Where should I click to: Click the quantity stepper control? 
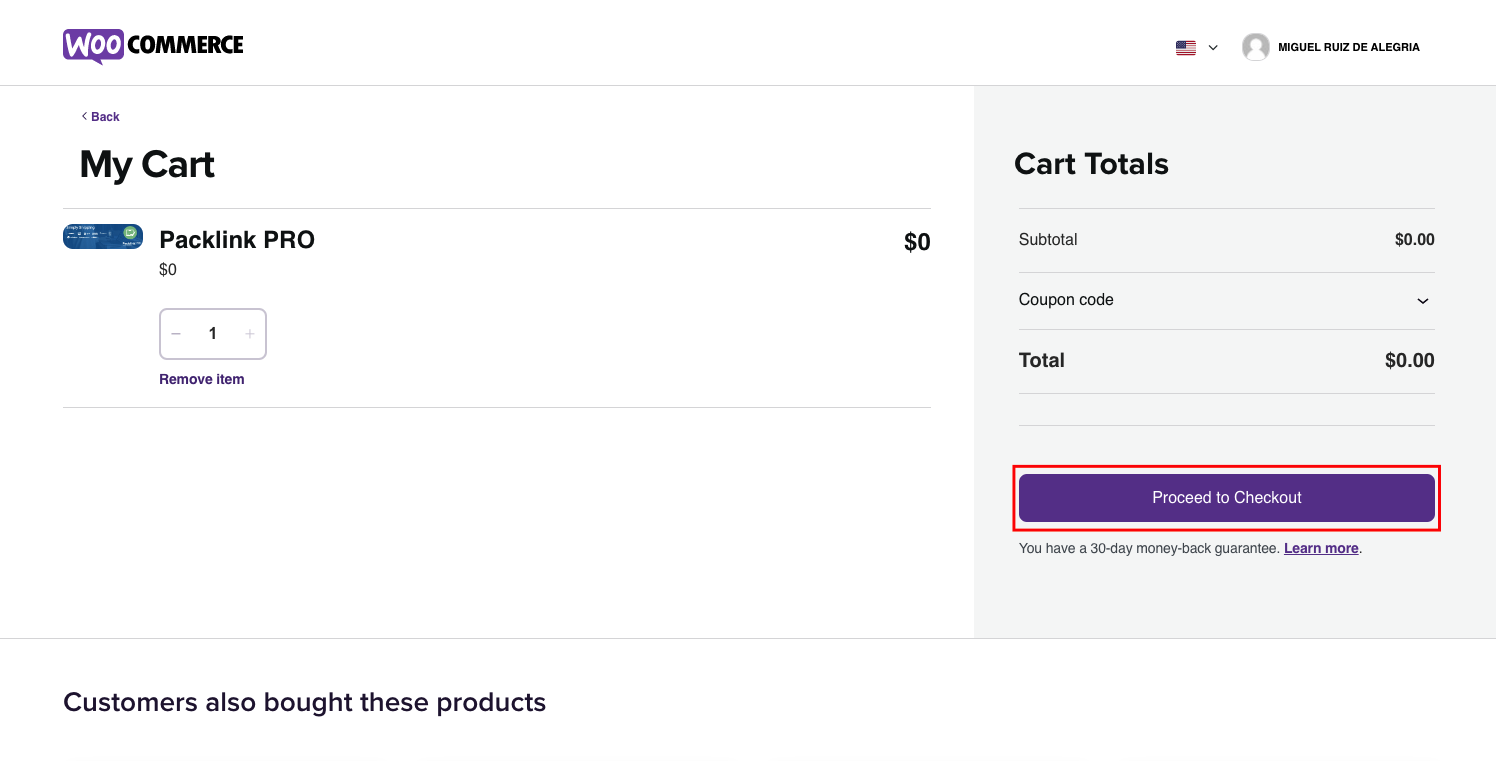coord(212,333)
